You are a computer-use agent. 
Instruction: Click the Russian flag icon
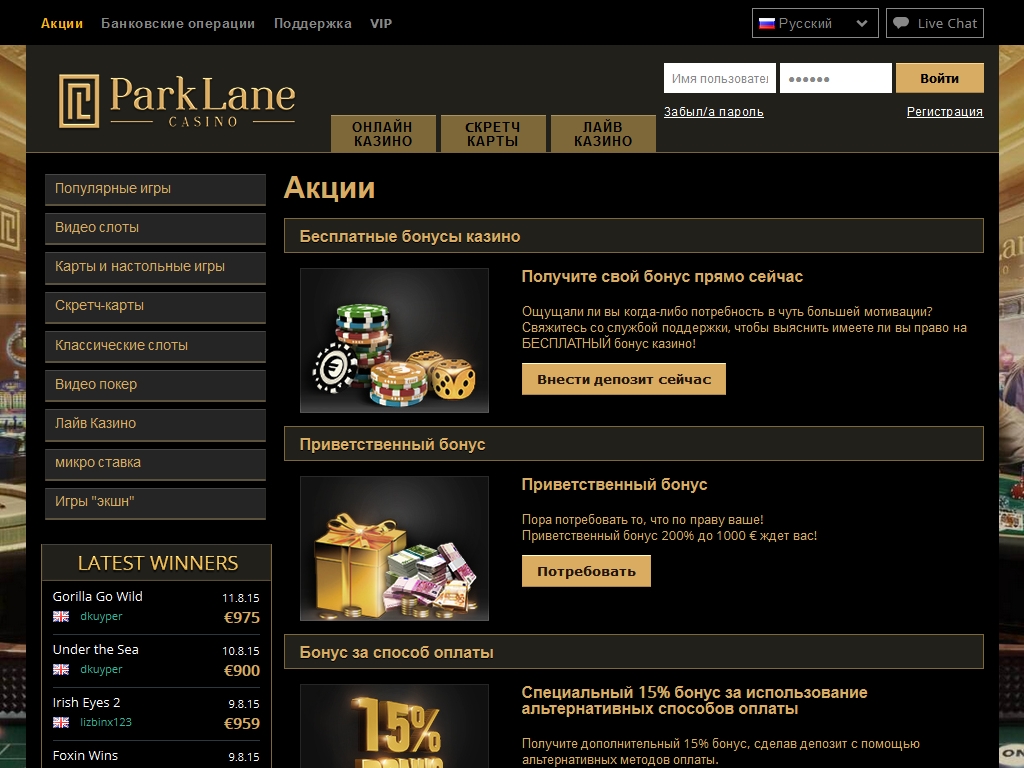coord(767,23)
